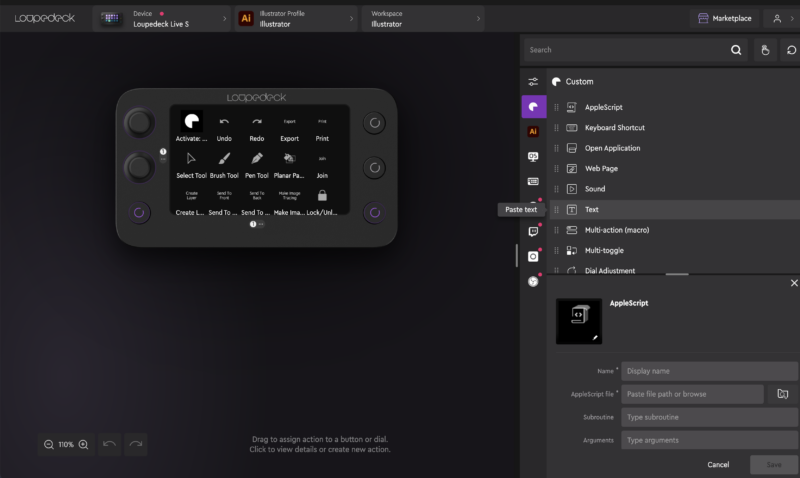800x478 pixels.
Task: Click the Send To Back touch button
Action: [257, 201]
